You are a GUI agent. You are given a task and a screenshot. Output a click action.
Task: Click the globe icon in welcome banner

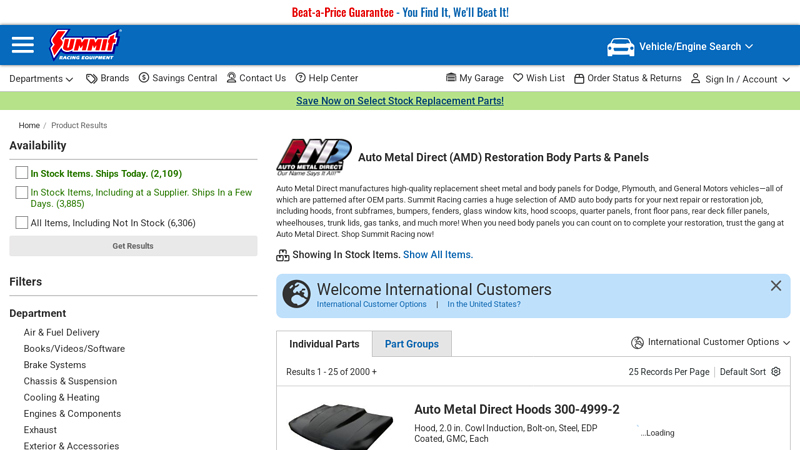point(296,294)
